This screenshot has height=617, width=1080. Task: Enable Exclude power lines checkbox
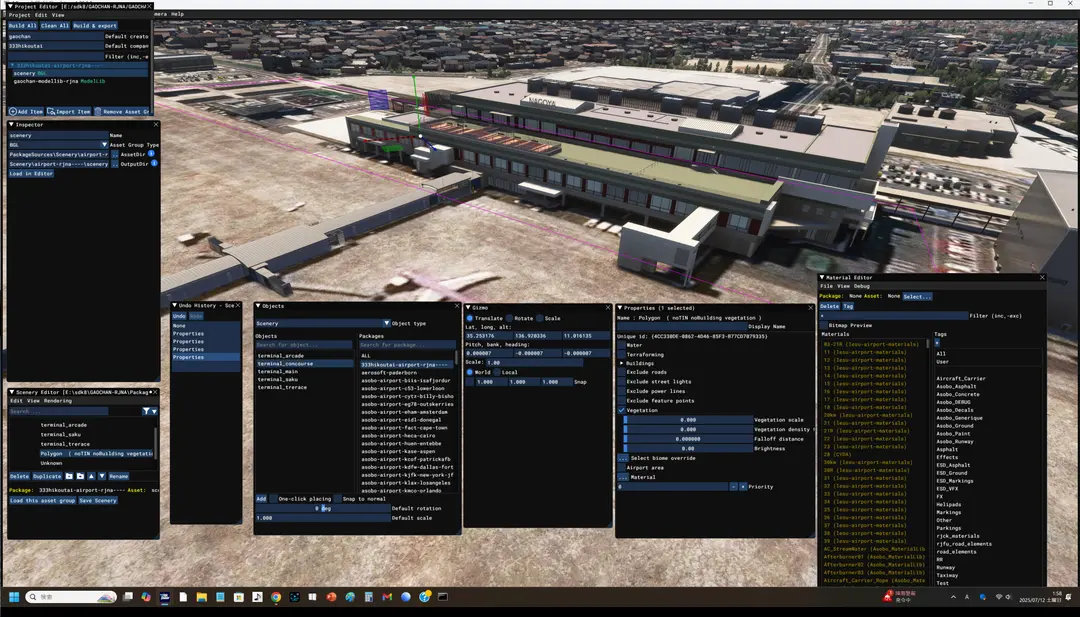[x=621, y=391]
